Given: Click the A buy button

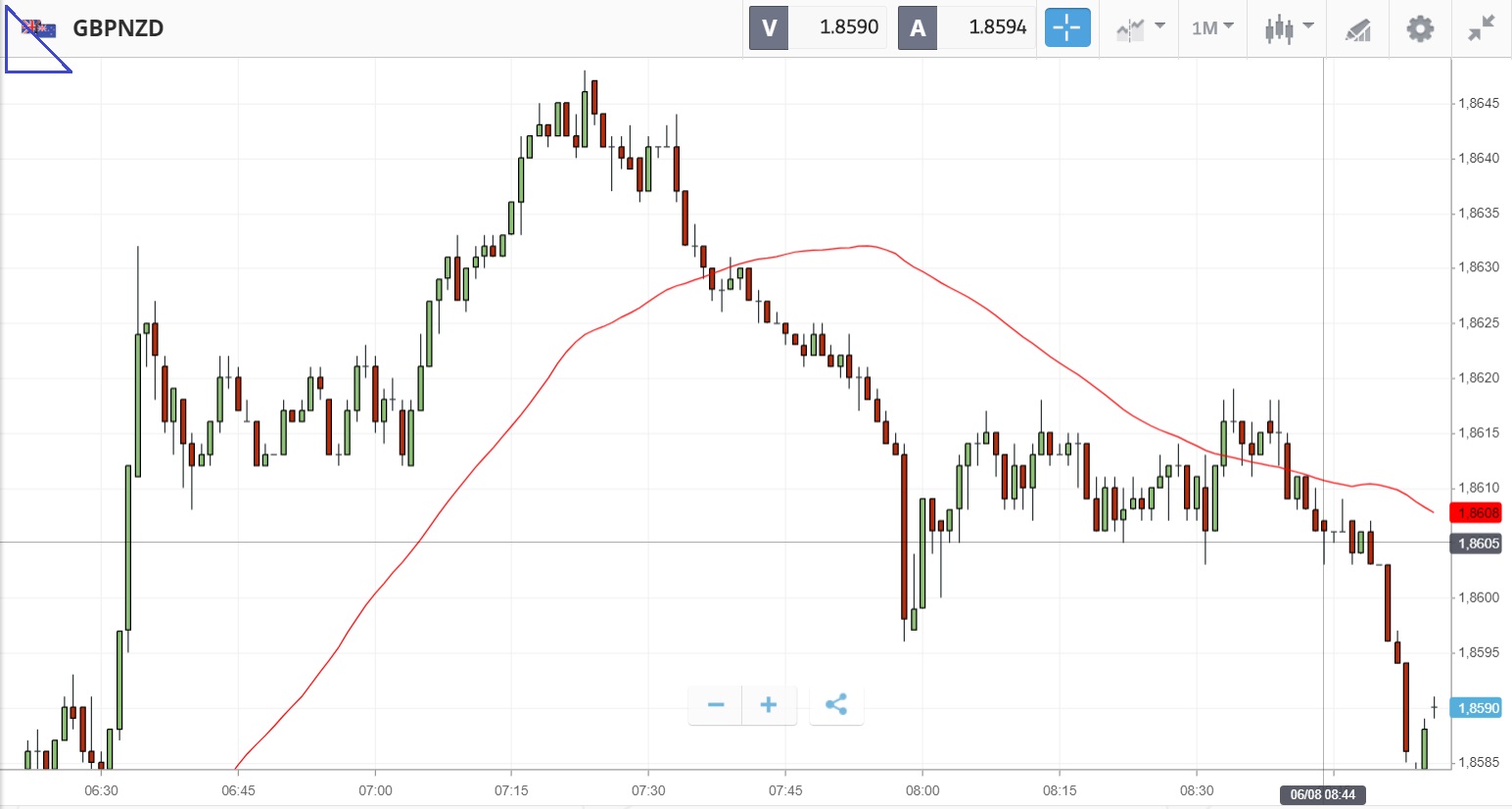Looking at the screenshot, I should (x=918, y=27).
